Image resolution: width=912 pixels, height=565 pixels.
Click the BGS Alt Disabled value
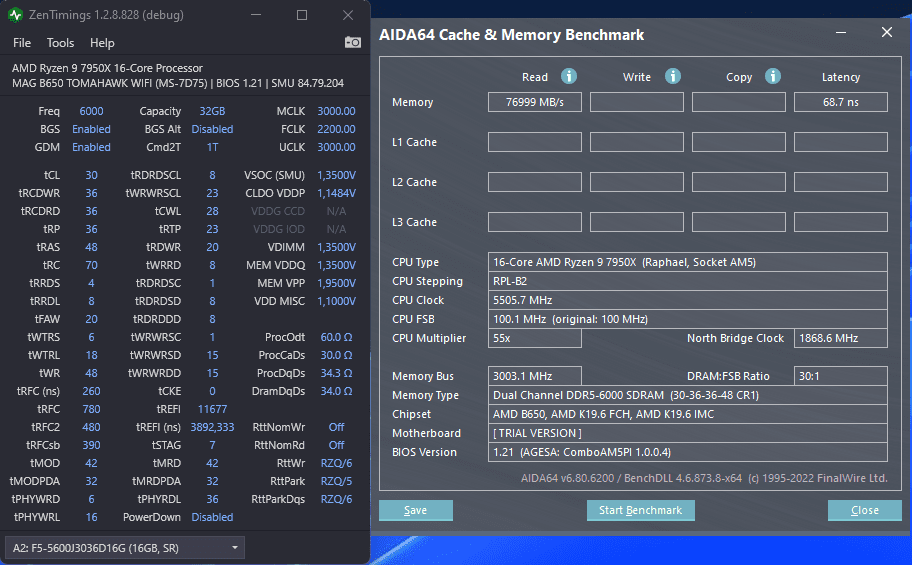pos(212,129)
